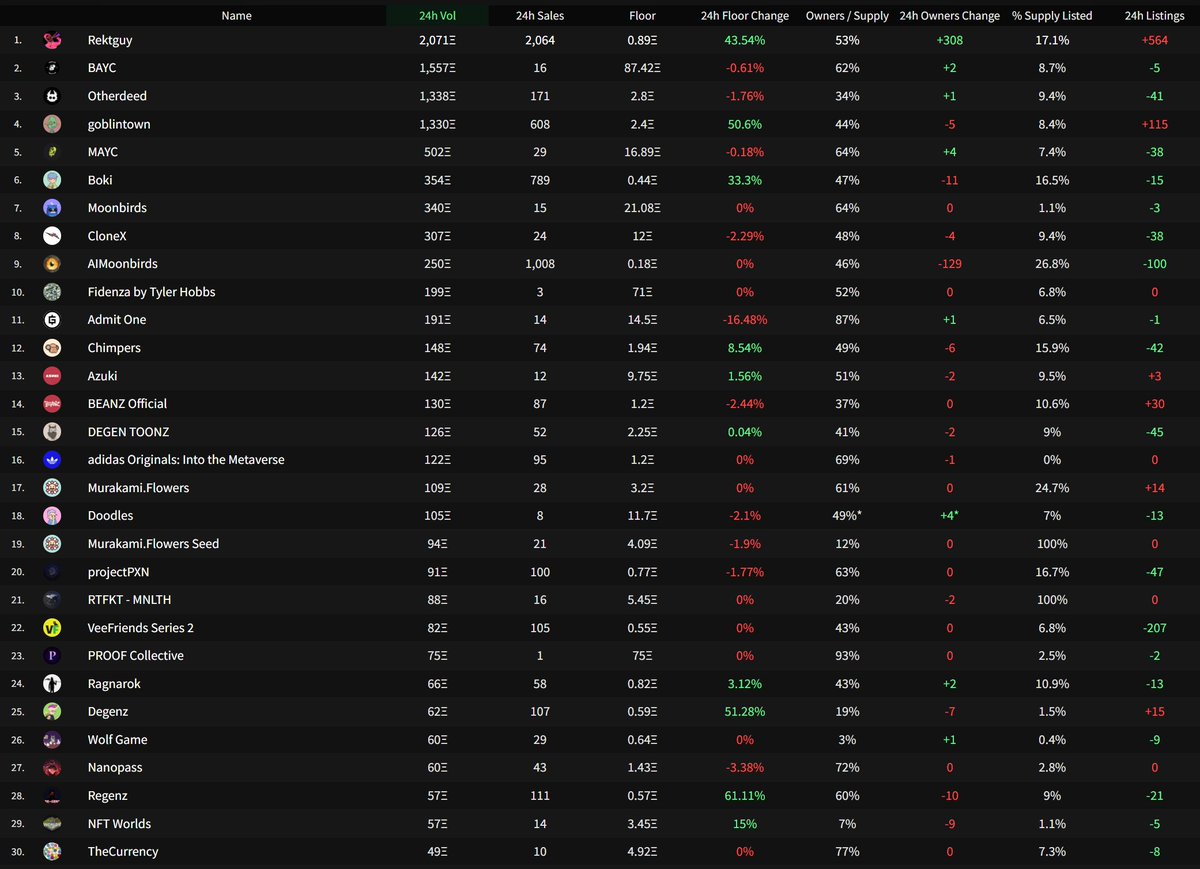
Task: Click the Moonbirds collection icon
Action: pos(52,208)
